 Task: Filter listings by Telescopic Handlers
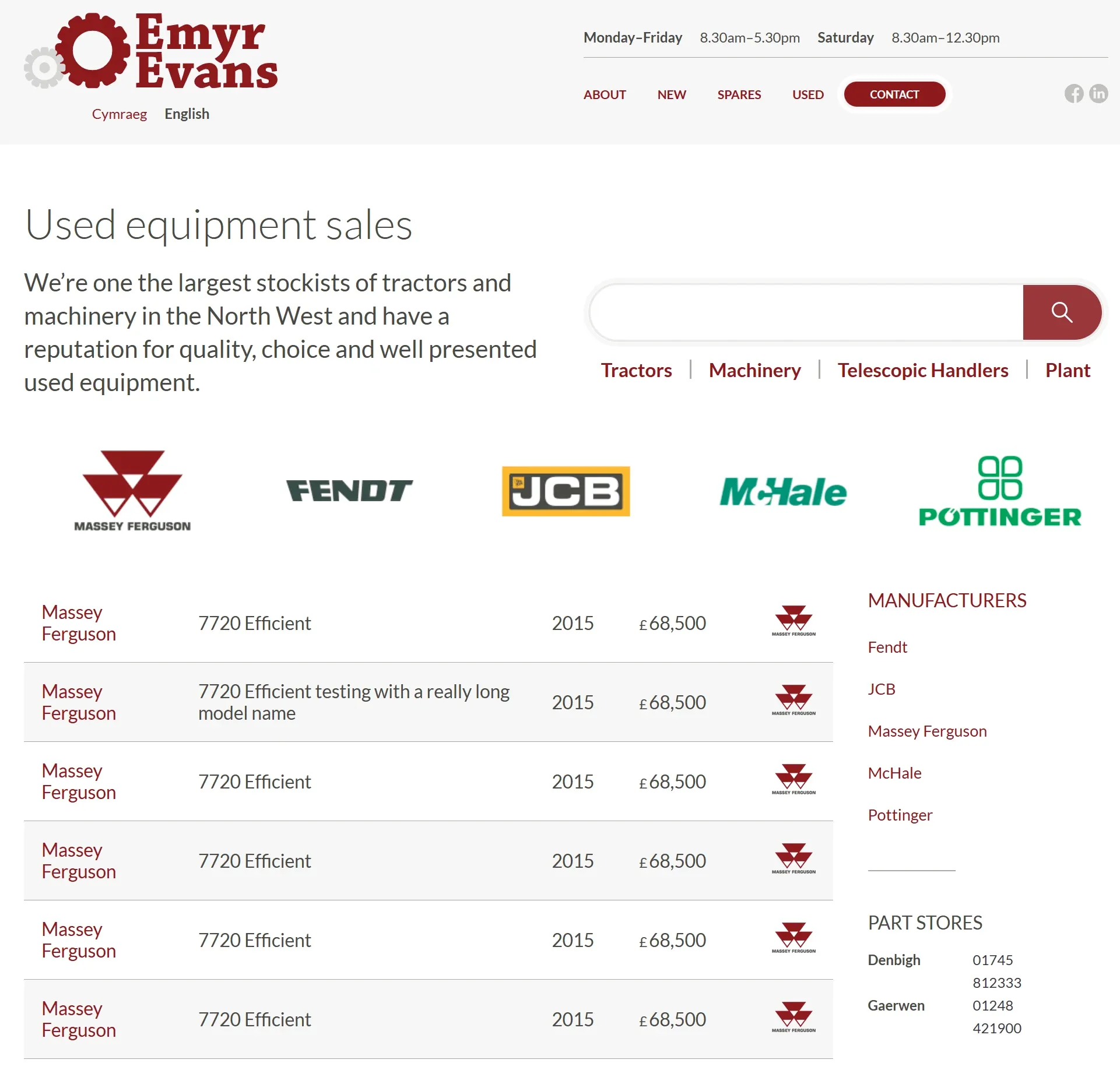pyautogui.click(x=923, y=369)
